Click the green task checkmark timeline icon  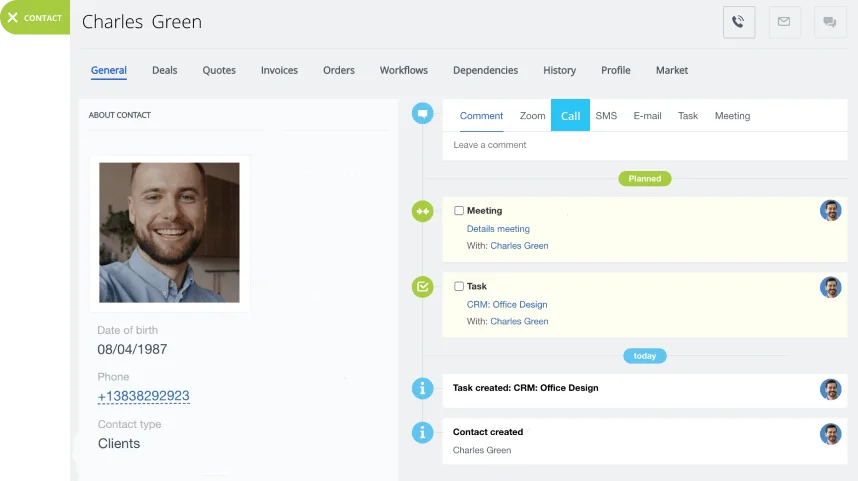423,287
